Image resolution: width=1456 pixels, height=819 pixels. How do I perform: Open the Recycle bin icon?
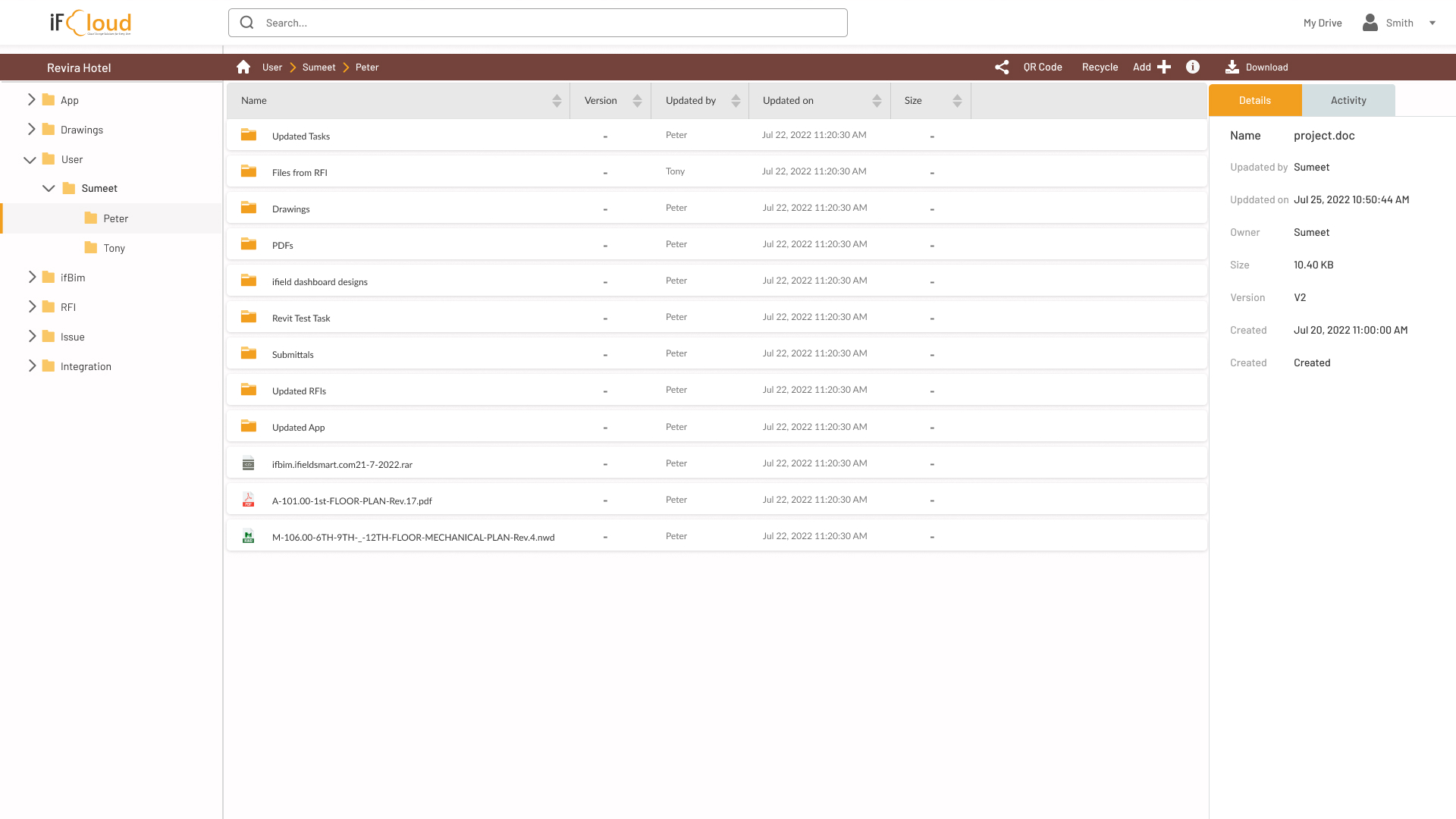coord(1100,67)
